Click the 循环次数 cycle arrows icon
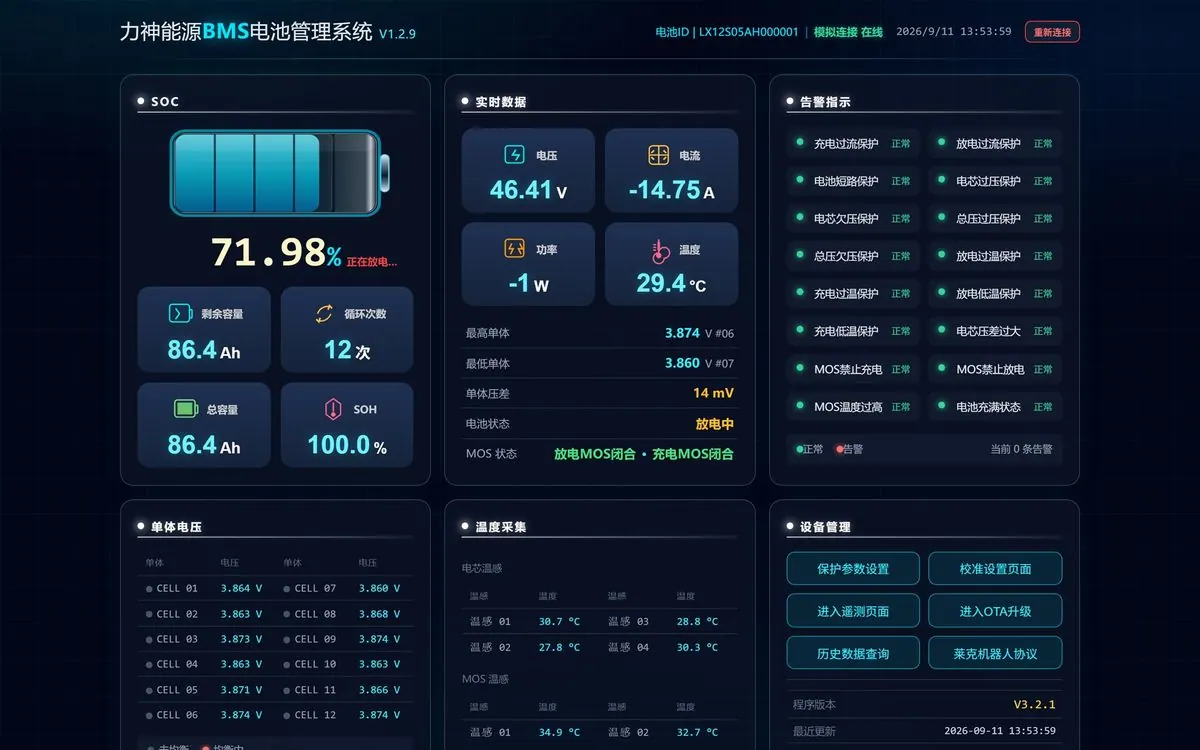1200x750 pixels. point(323,313)
